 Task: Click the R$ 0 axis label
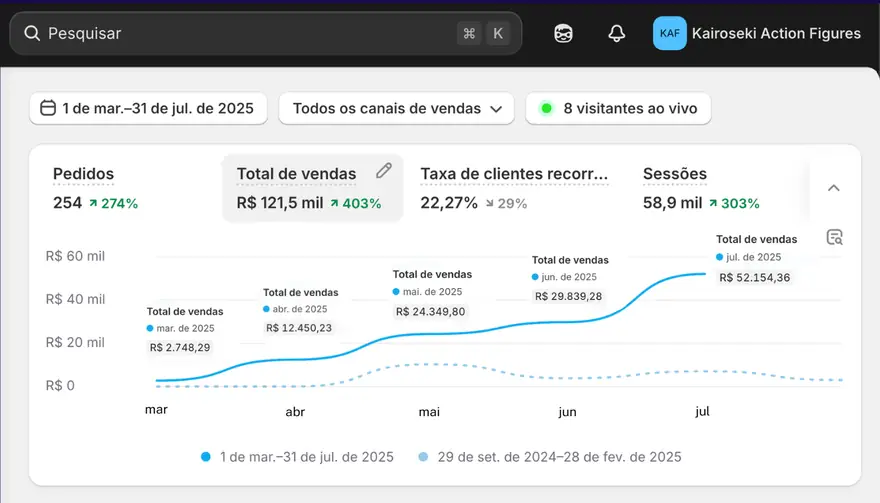coord(60,386)
